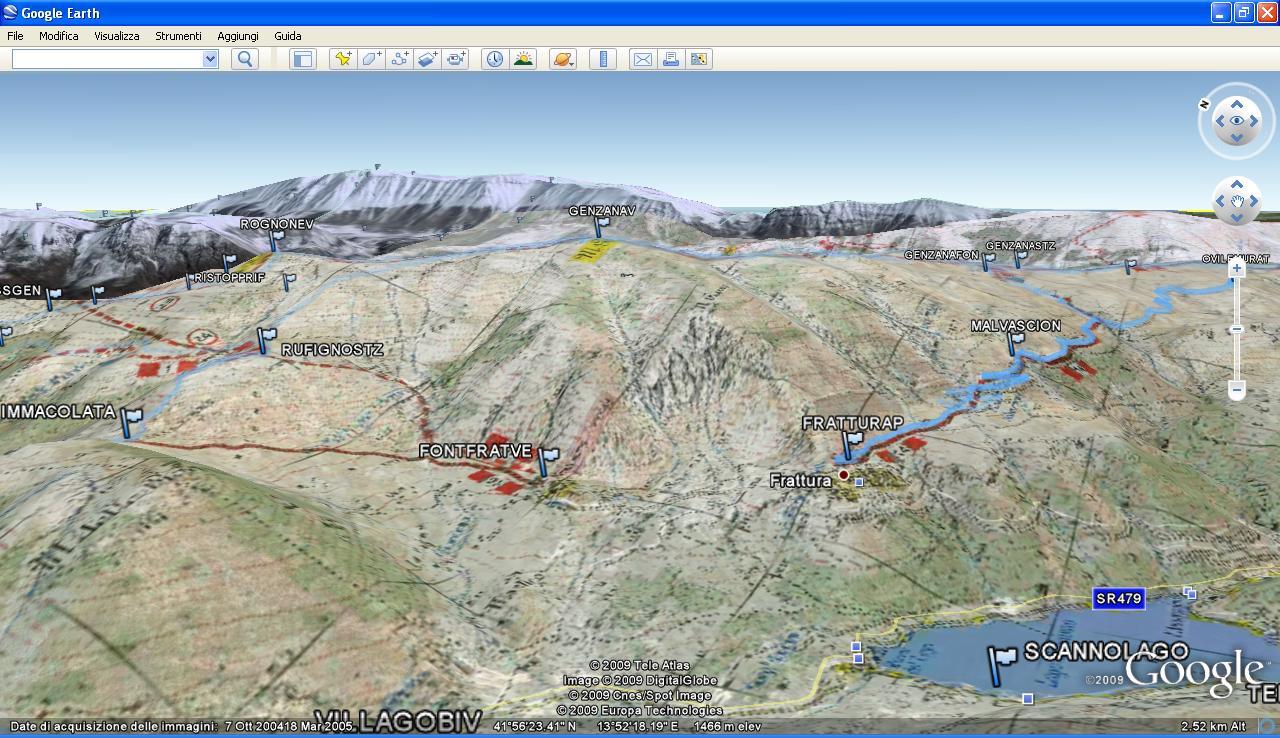The height and width of the screenshot is (738, 1280).
Task: Open the File menu
Action: [x=15, y=36]
